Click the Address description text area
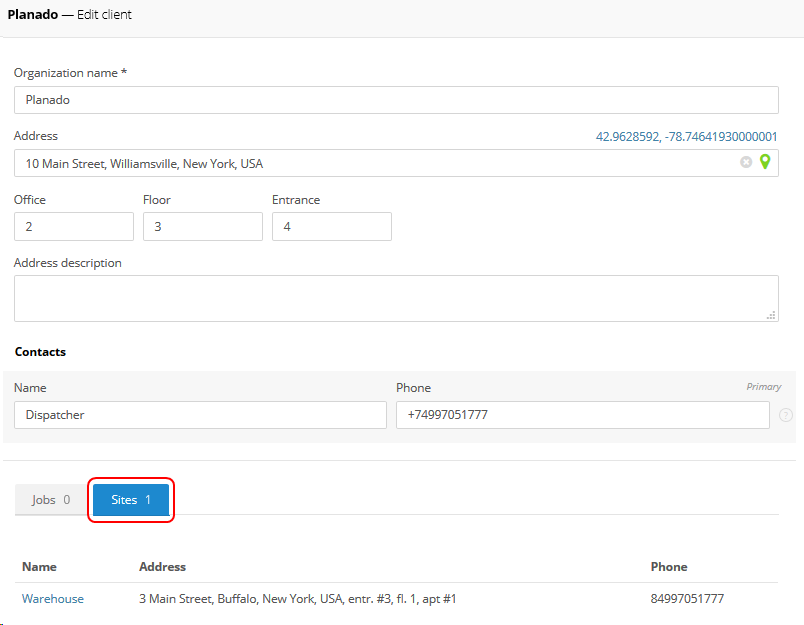 396,298
